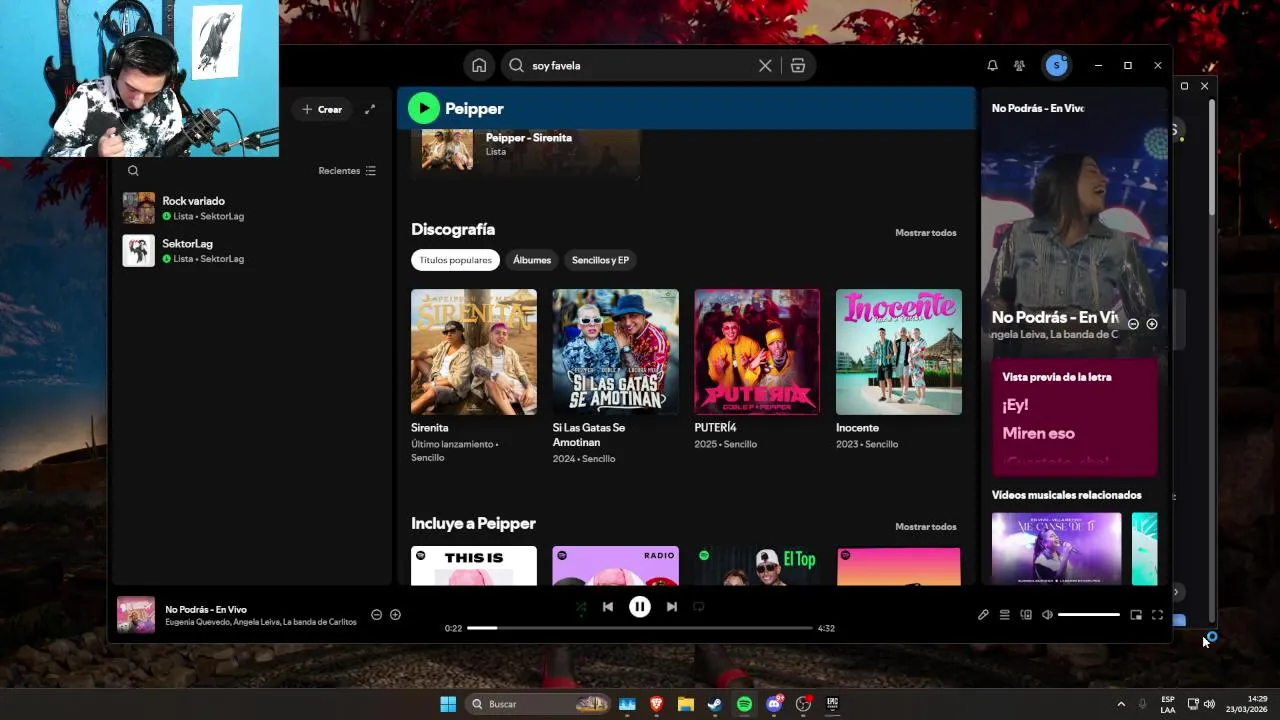Screen dimensions: 1280x720
Task: Click the song progress bar
Action: click(640, 628)
